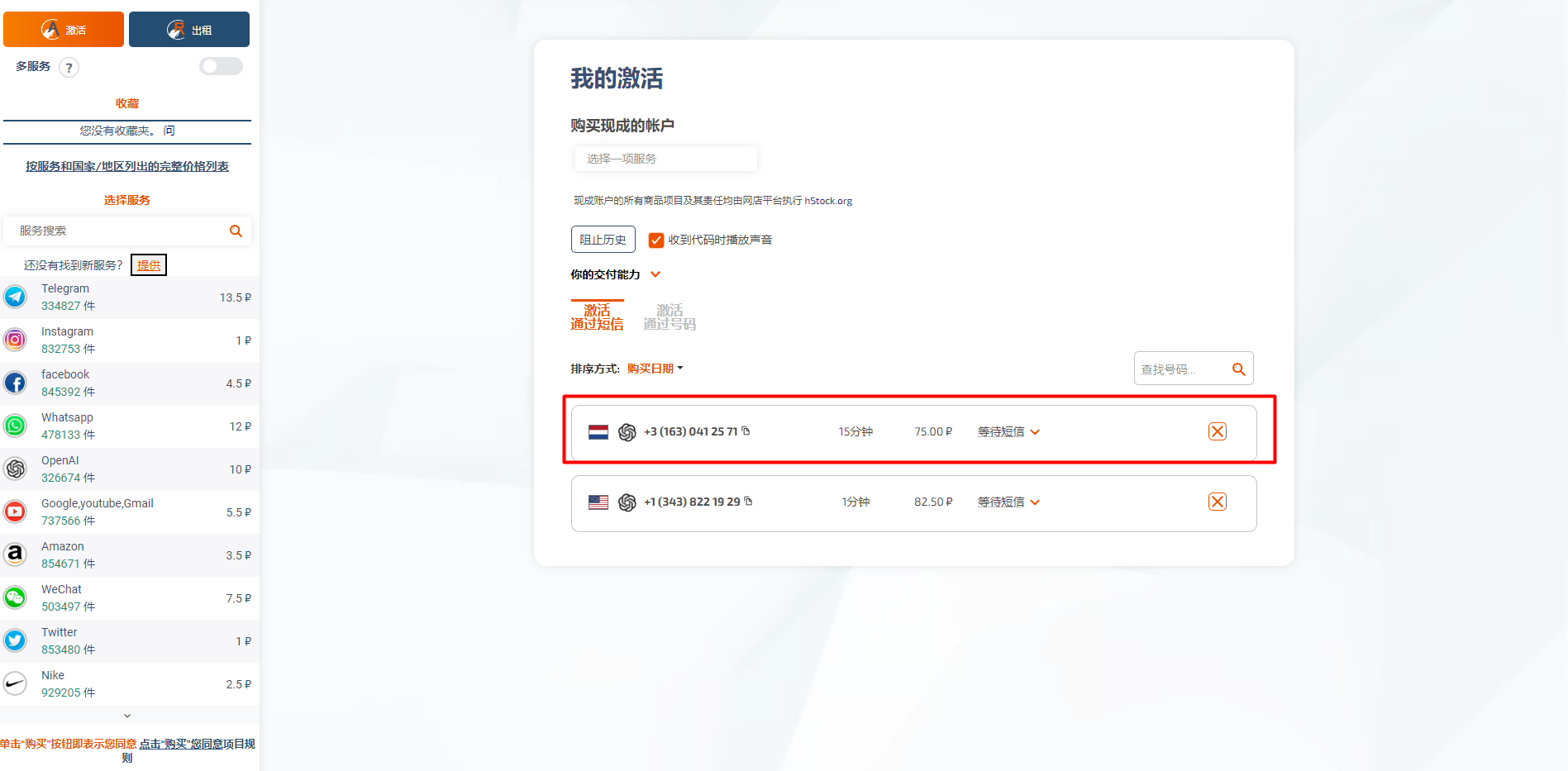Select the facebook 4.5 ₽ row
The height and width of the screenshot is (771, 1568).
coord(130,383)
